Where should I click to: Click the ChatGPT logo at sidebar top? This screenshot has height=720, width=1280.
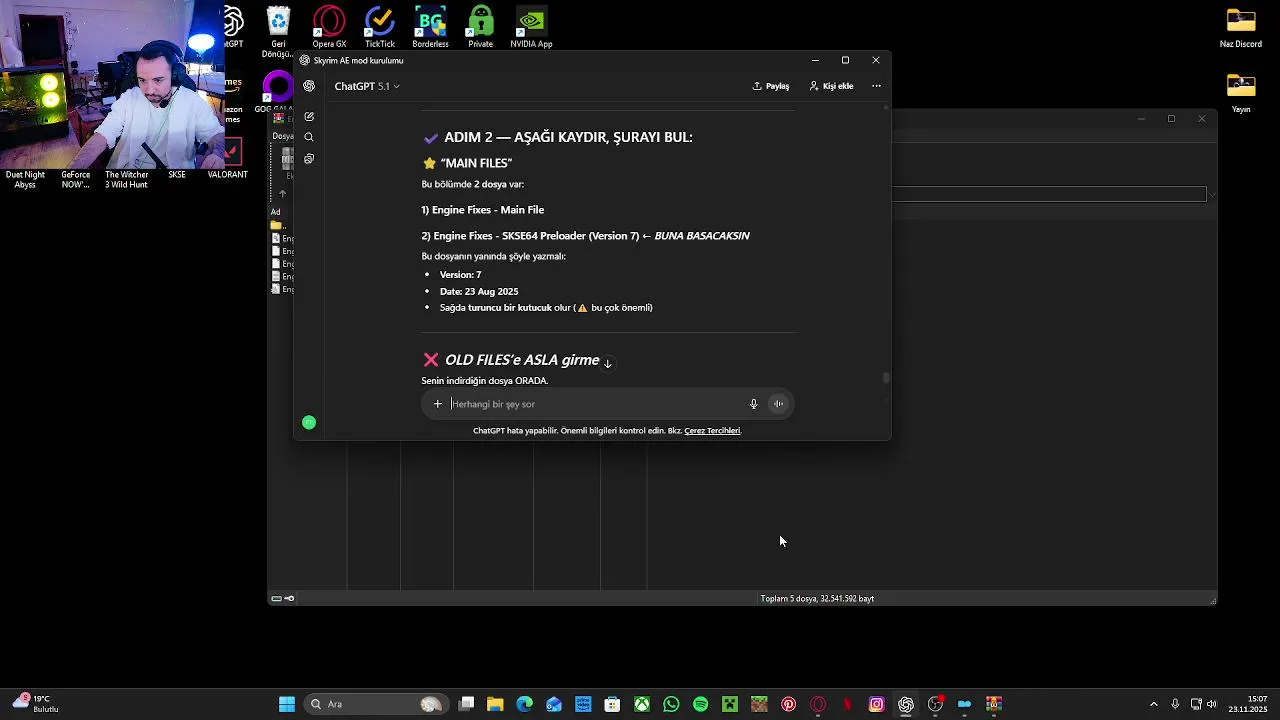(x=309, y=86)
